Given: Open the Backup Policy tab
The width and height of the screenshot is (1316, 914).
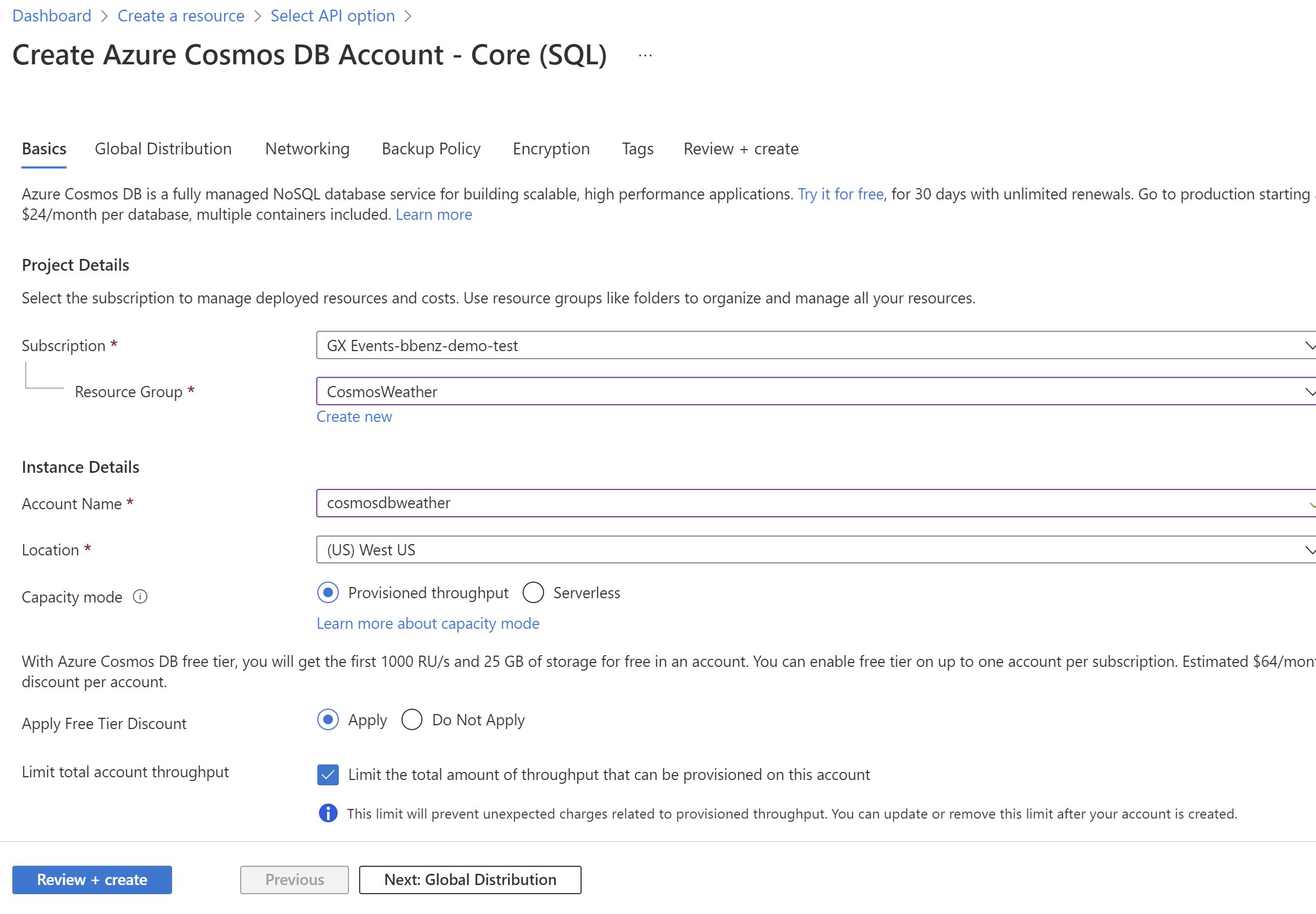Looking at the screenshot, I should click(431, 149).
